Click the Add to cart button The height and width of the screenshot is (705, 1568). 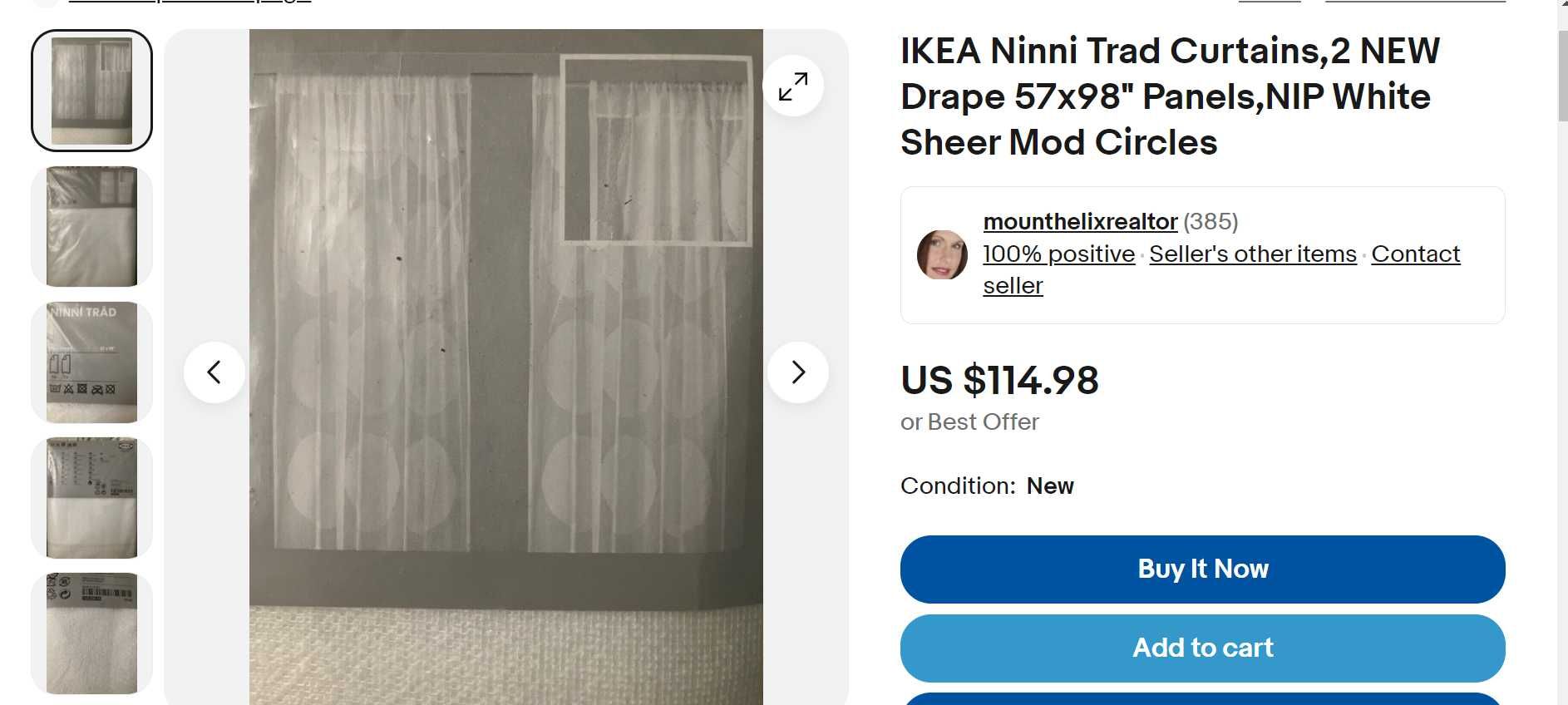1202,648
